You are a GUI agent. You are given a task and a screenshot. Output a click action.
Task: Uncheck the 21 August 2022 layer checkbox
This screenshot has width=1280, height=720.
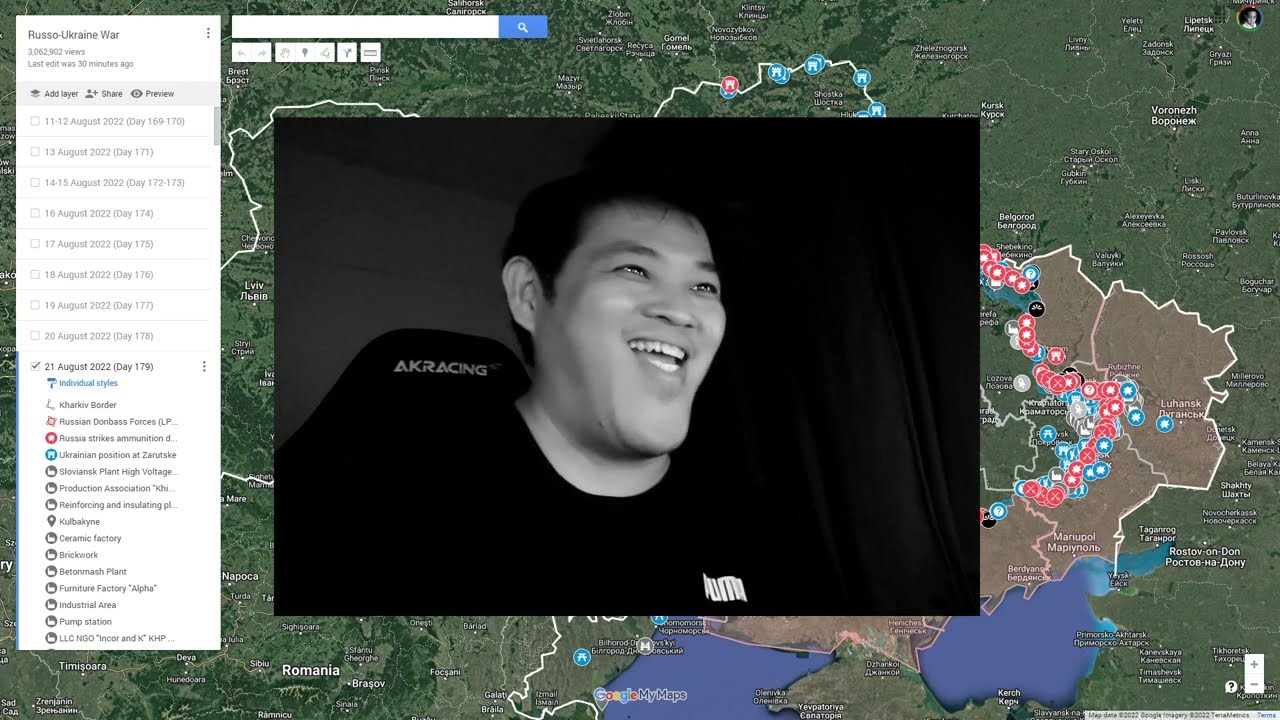pyautogui.click(x=35, y=366)
